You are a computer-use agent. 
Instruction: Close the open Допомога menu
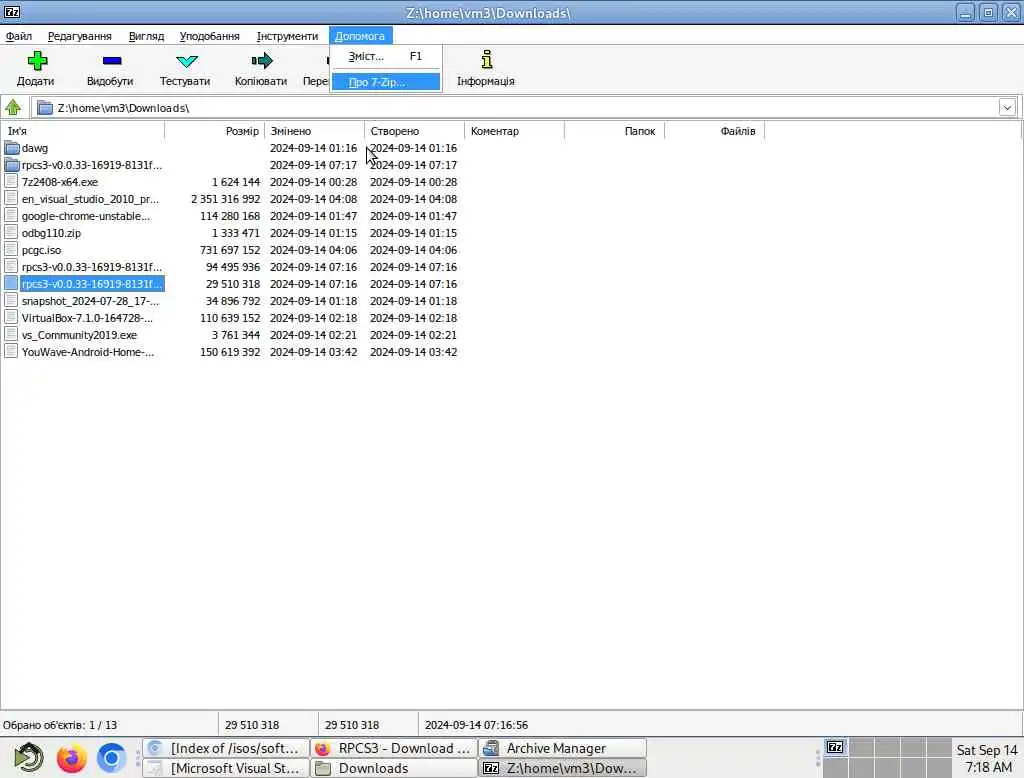point(360,36)
